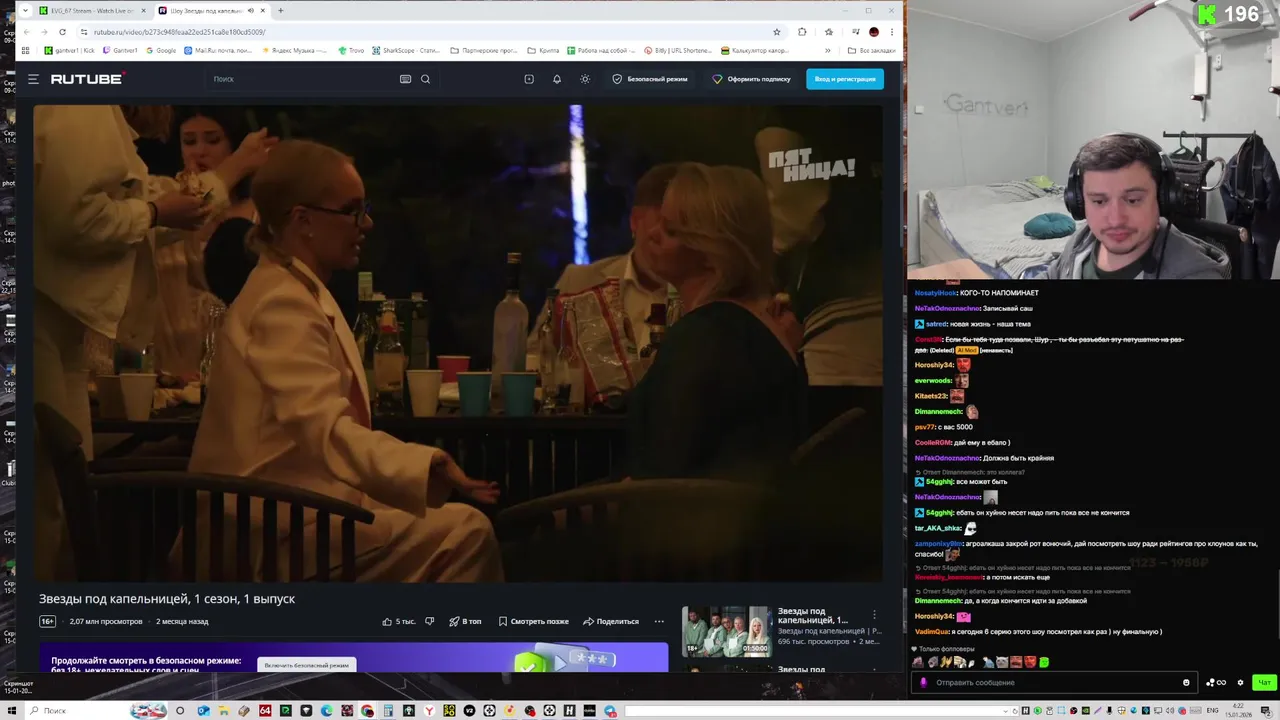The image size is (1280, 720).
Task: Click the upload video plus icon
Action: [x=529, y=79]
